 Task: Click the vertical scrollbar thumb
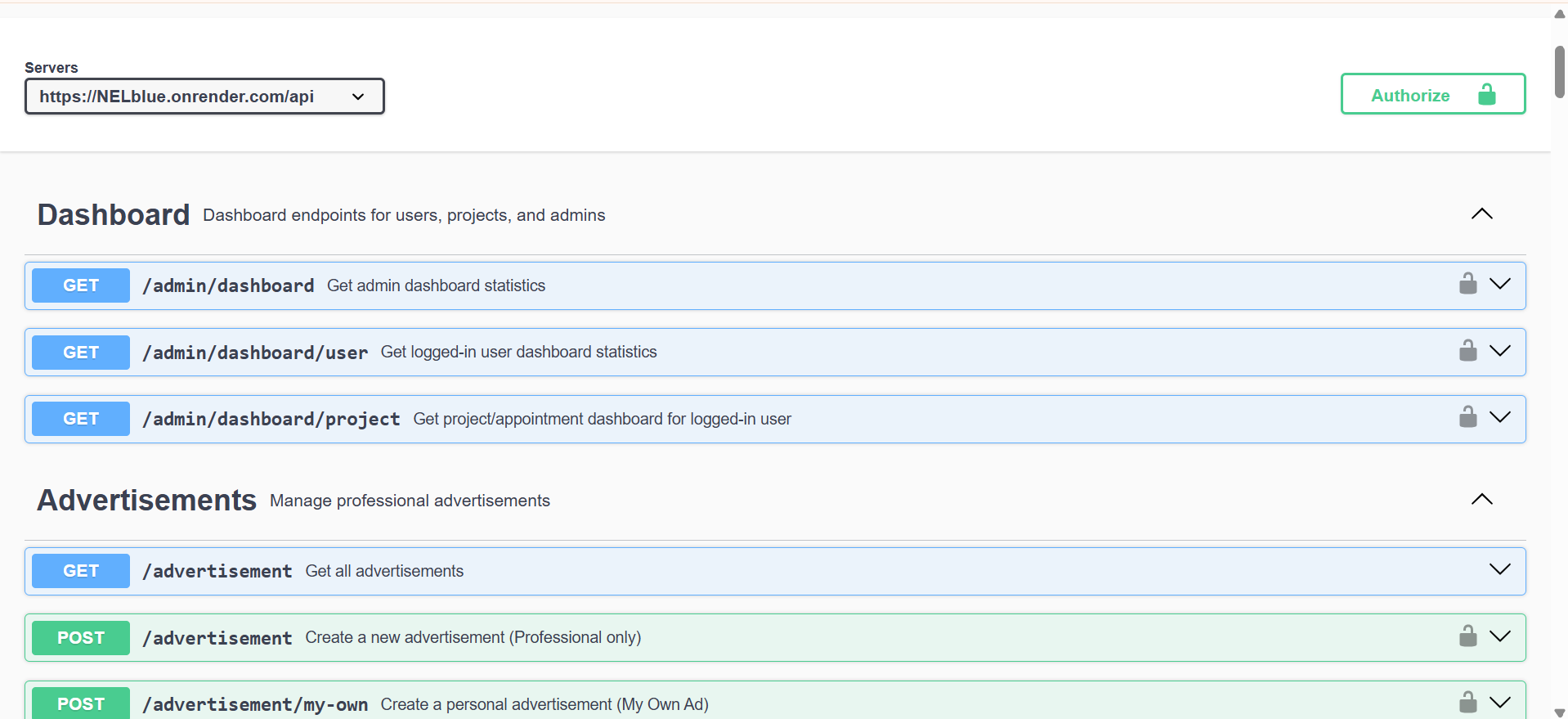point(1559,72)
